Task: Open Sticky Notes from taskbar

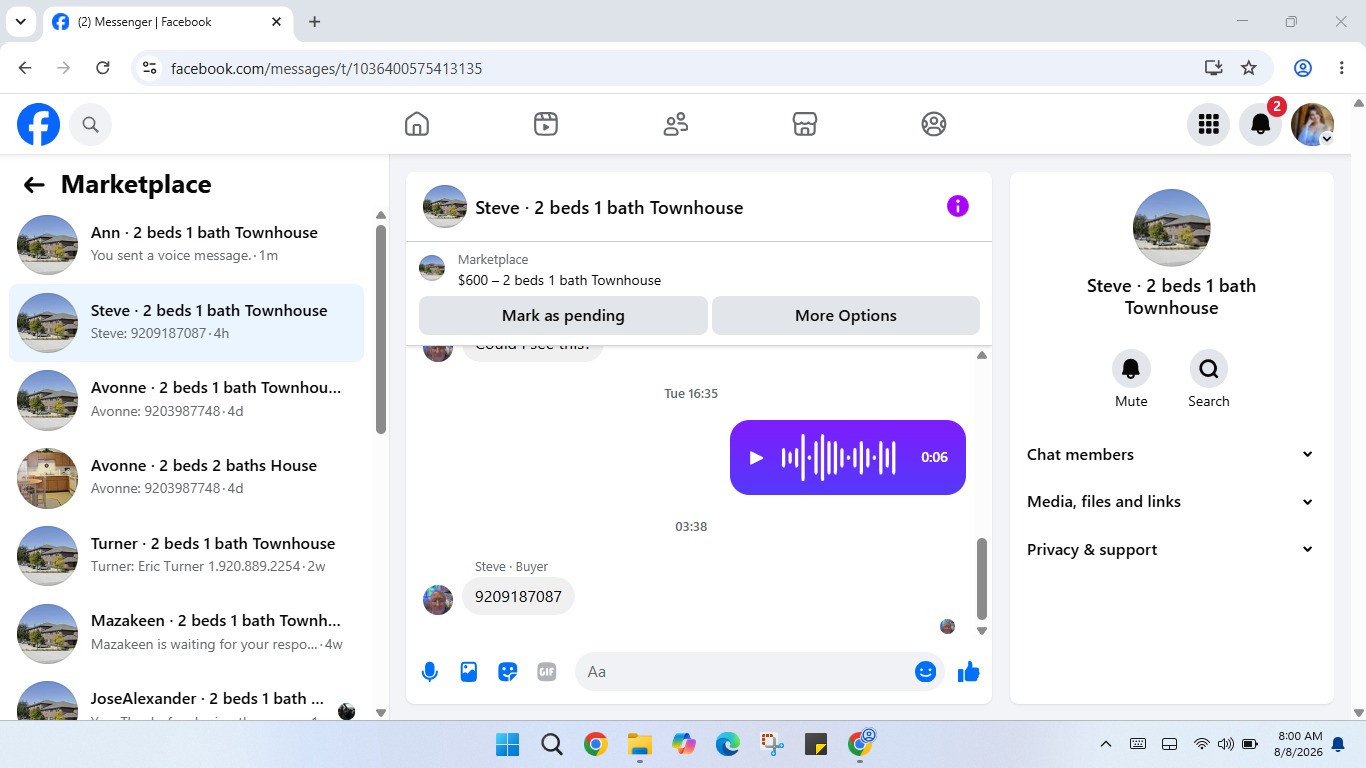Action: [815, 744]
